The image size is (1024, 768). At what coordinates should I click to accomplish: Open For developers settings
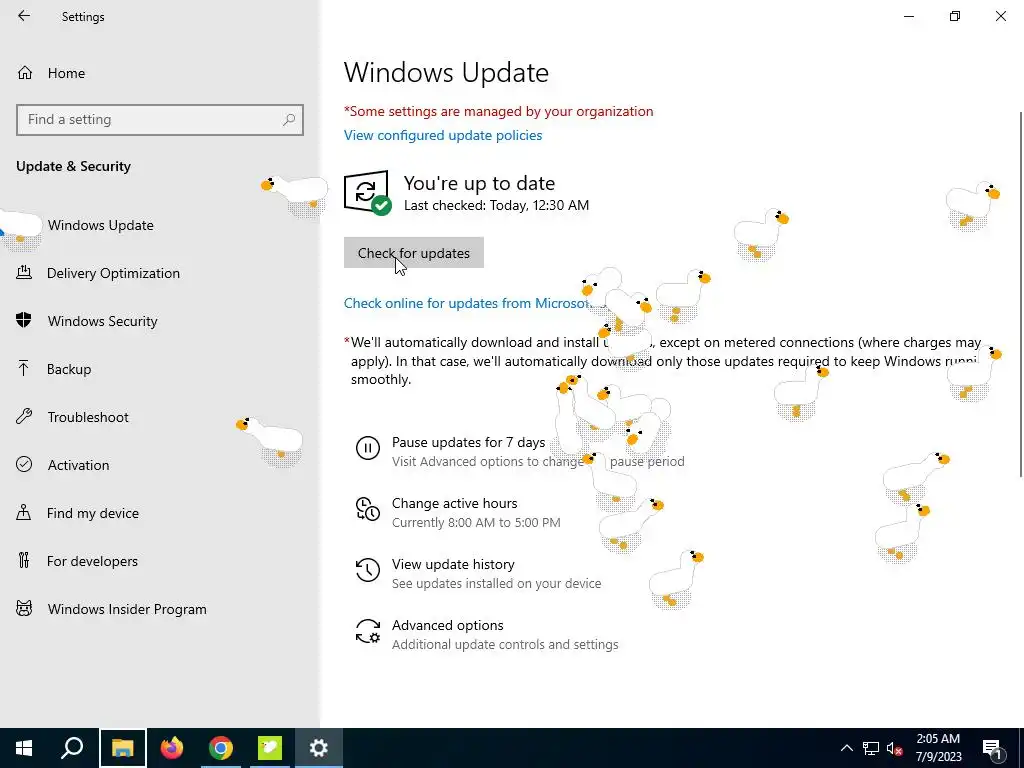tap(92, 561)
